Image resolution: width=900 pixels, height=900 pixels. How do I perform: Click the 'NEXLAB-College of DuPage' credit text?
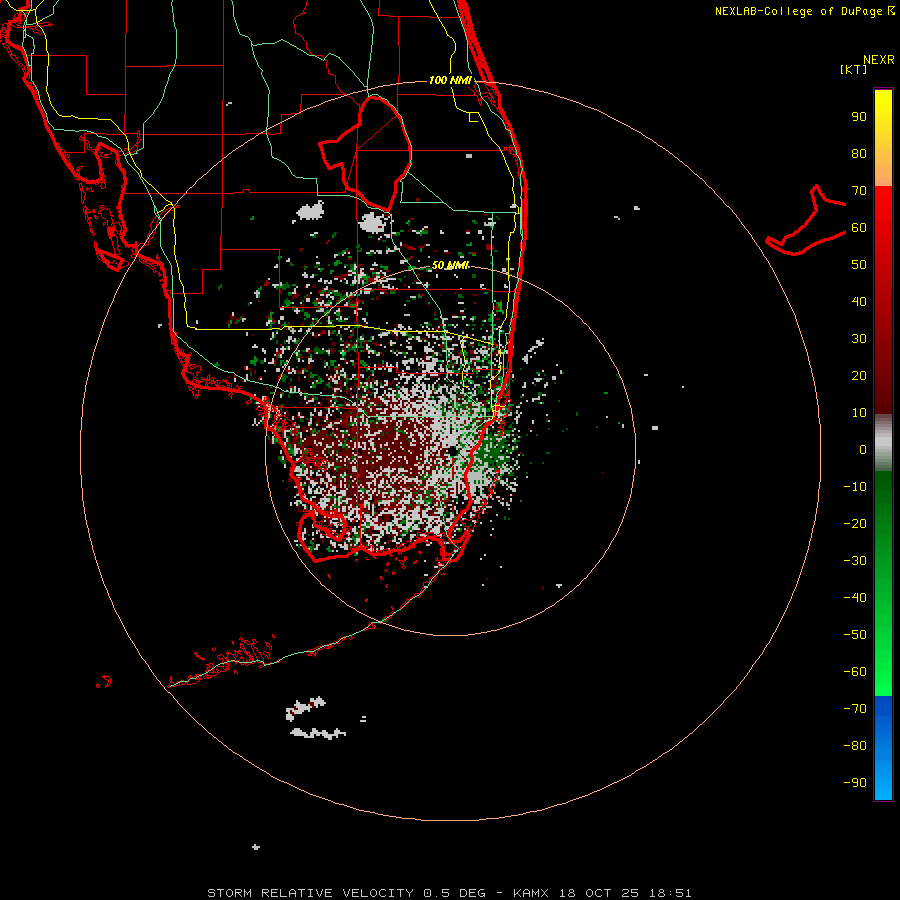[798, 11]
